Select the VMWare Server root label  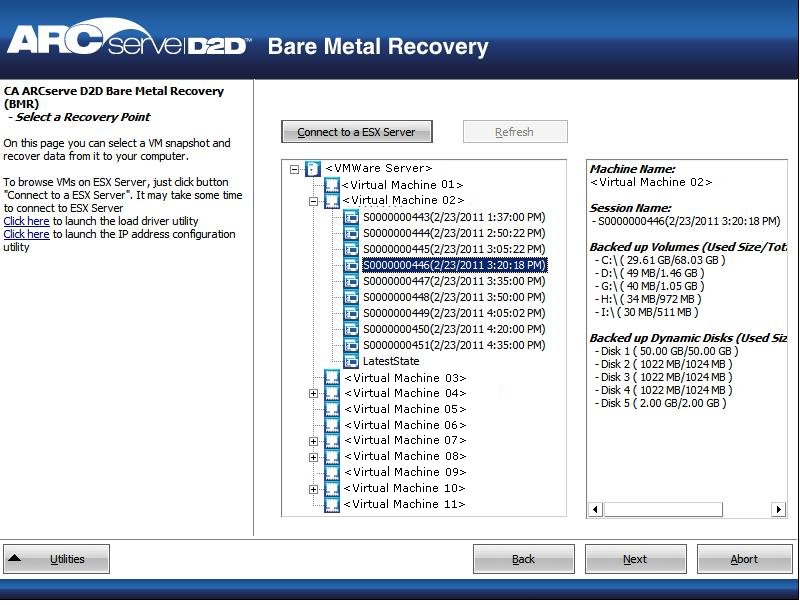379,168
